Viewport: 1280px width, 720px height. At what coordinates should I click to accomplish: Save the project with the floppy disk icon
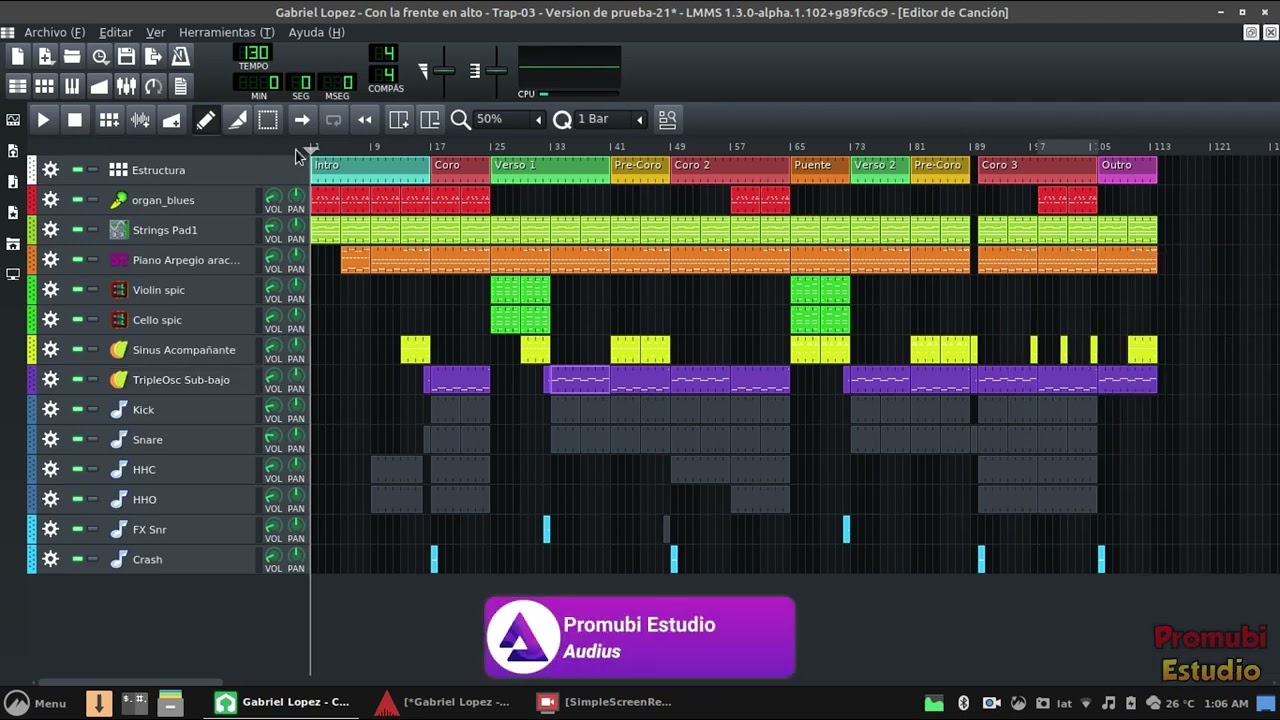pos(126,57)
